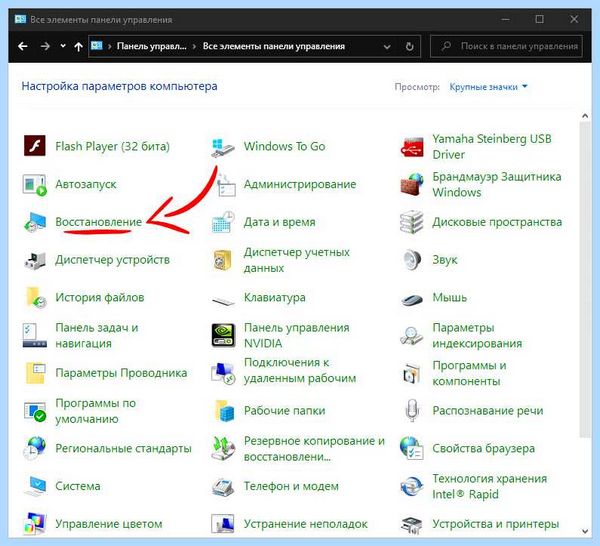Screen dimensions: 600x546
Task: Click the Звук label
Action: pyautogui.click(x=445, y=260)
